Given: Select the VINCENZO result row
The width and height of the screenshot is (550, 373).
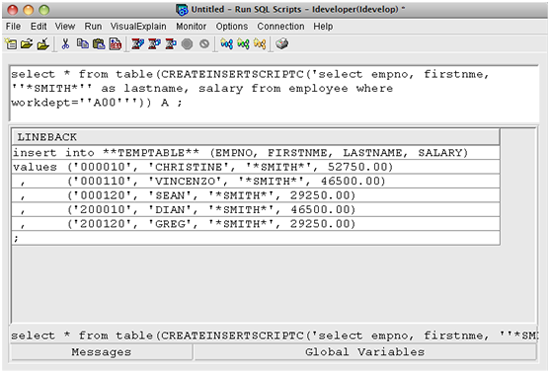Looking at the screenshot, I should click(x=256, y=181).
